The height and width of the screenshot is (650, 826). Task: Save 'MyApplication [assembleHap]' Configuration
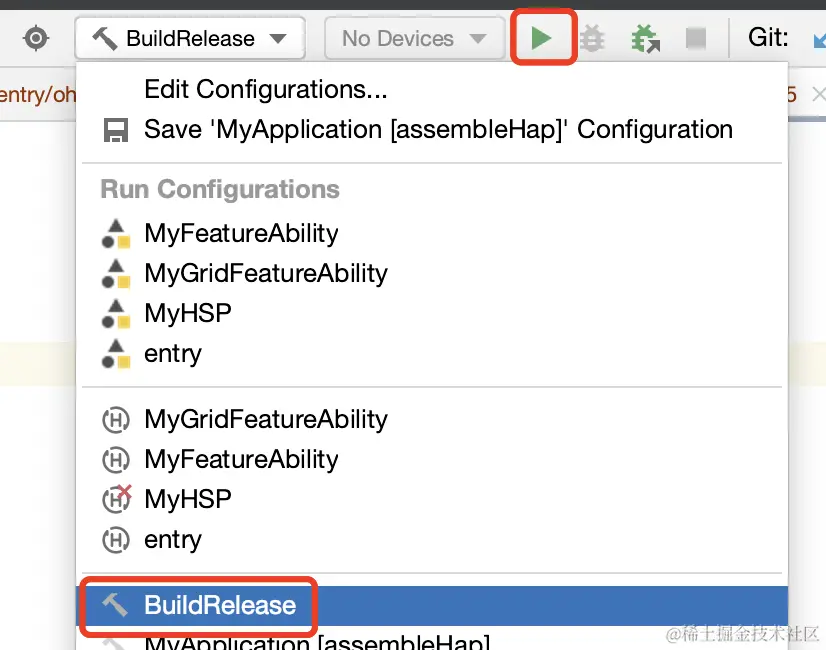[x=438, y=130]
